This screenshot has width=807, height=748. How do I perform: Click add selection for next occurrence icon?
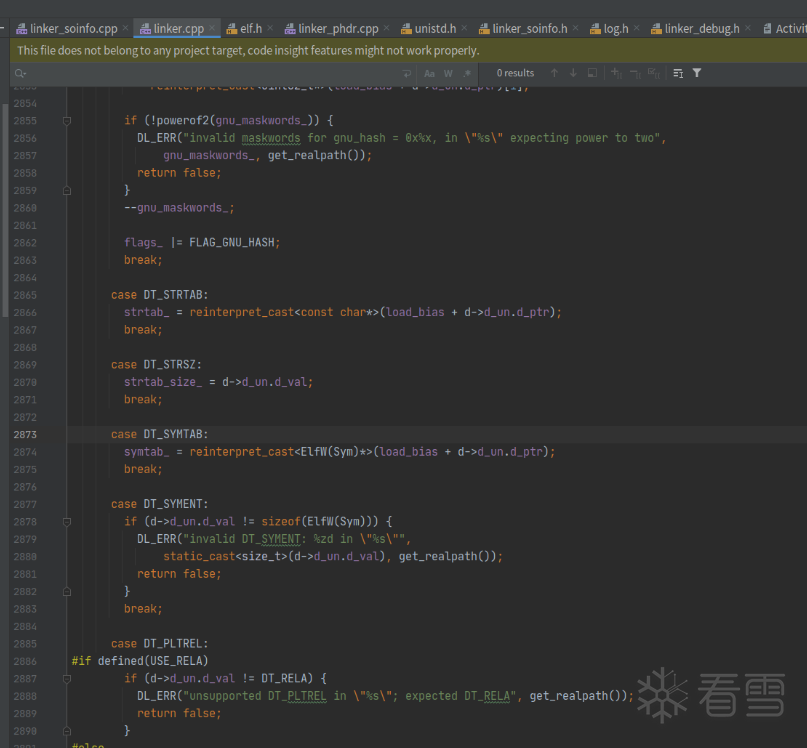pyautogui.click(x=616, y=73)
